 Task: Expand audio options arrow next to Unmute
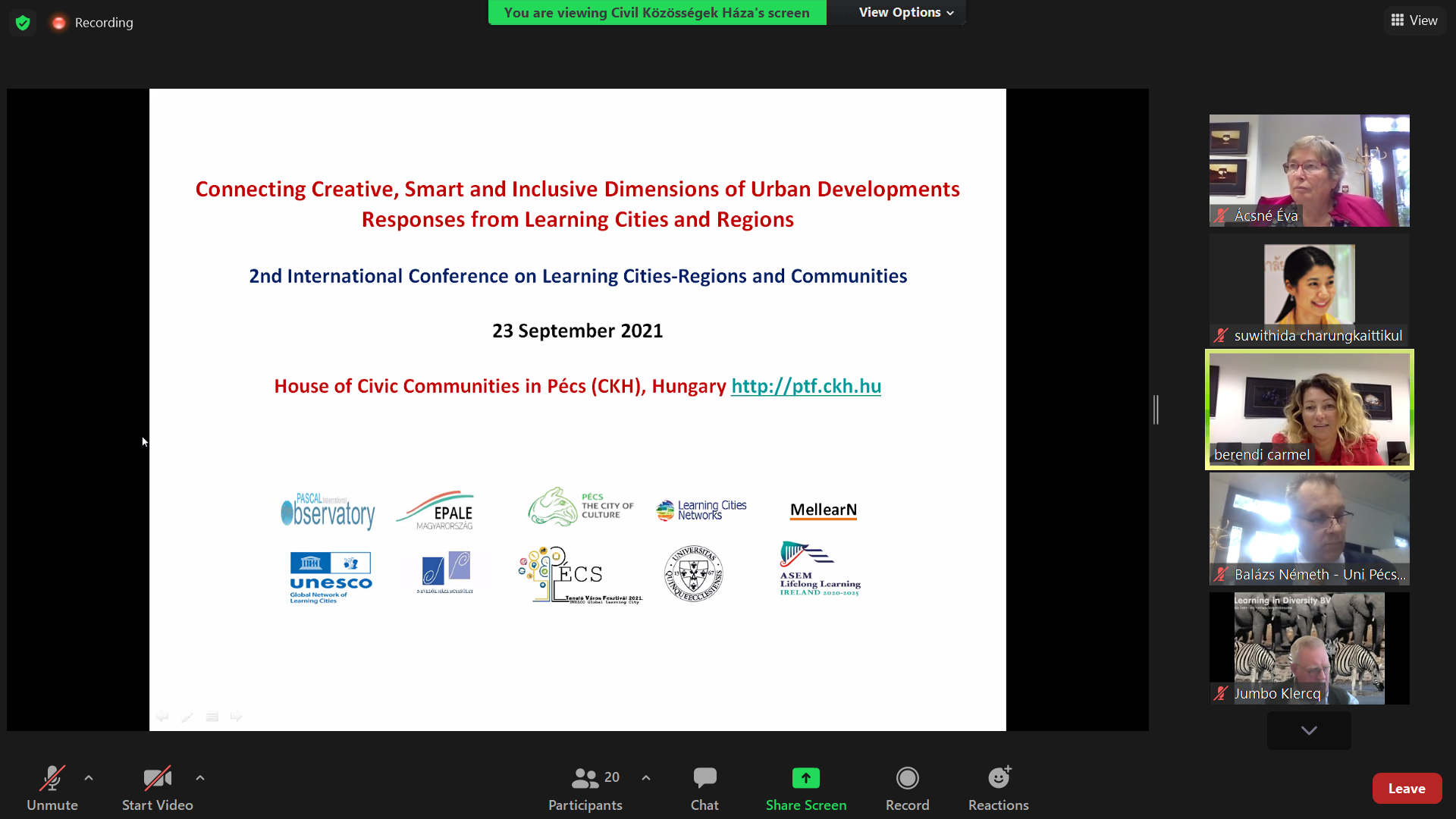coord(89,778)
